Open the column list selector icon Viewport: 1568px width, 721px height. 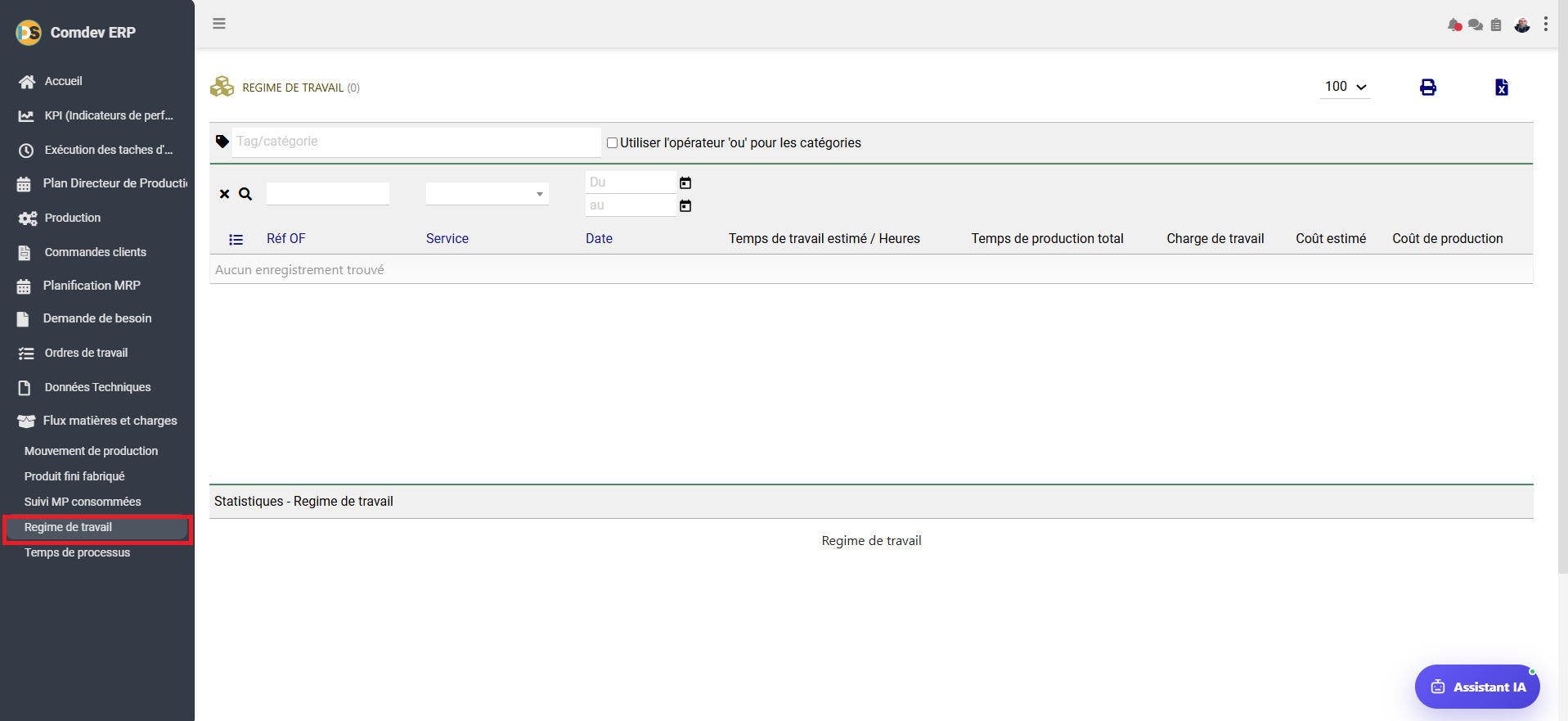coord(236,240)
